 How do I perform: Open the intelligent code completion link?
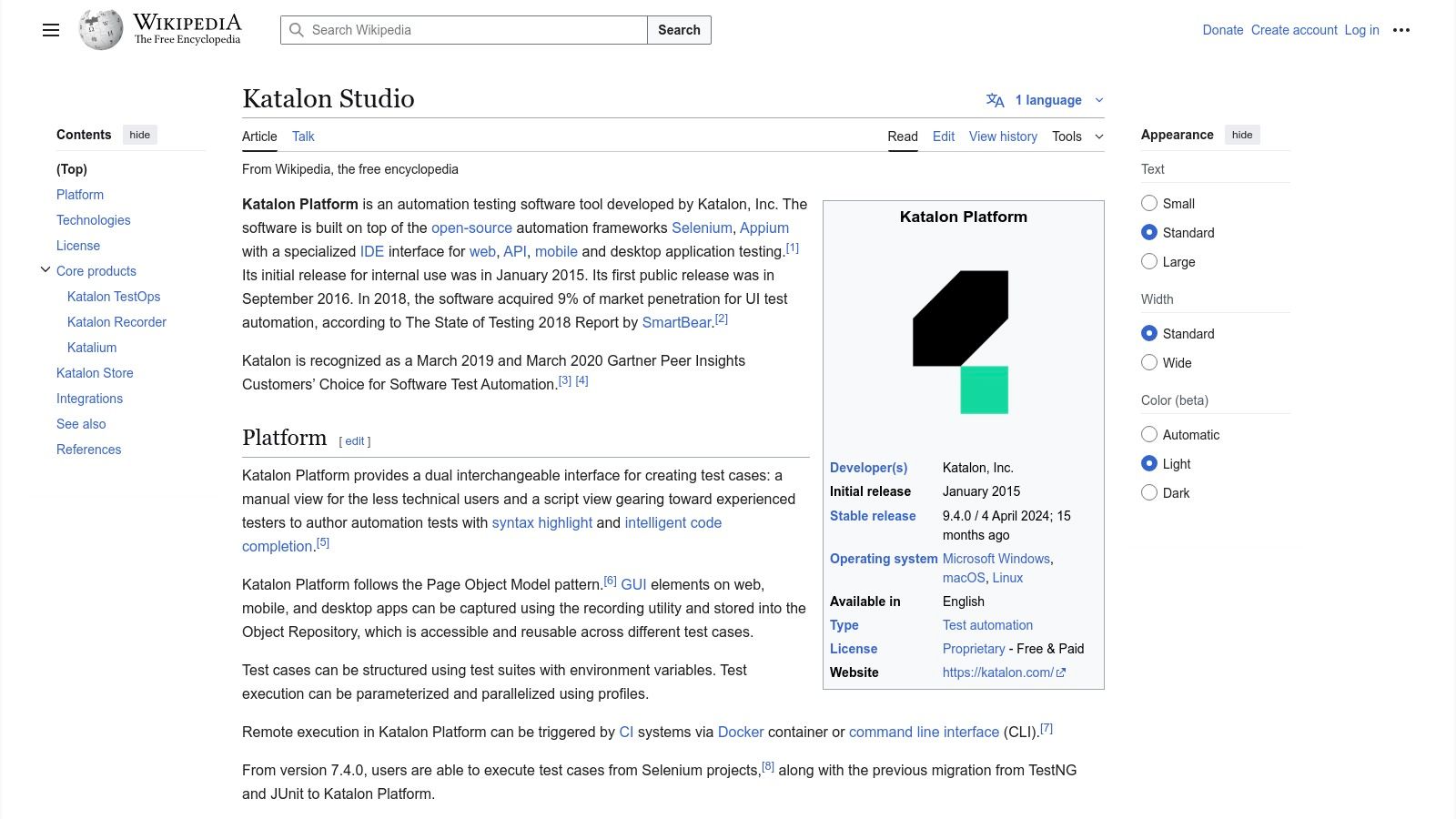pos(673,522)
